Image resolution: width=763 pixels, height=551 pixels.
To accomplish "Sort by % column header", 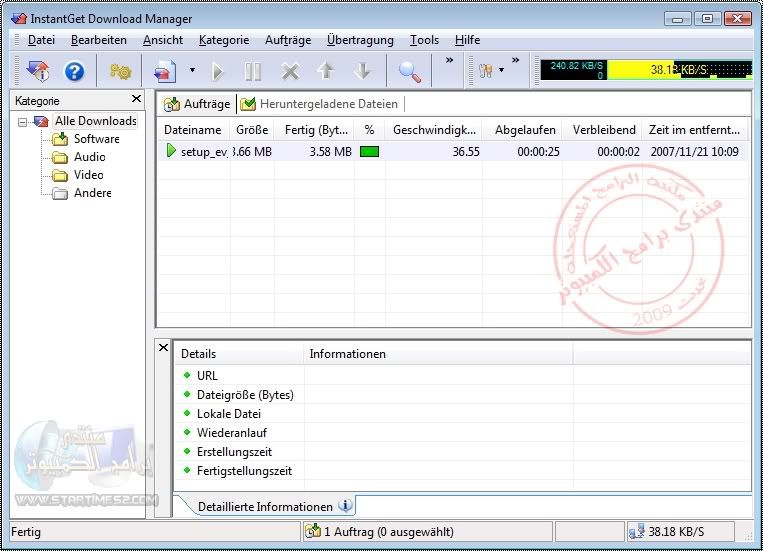I will click(x=370, y=130).
